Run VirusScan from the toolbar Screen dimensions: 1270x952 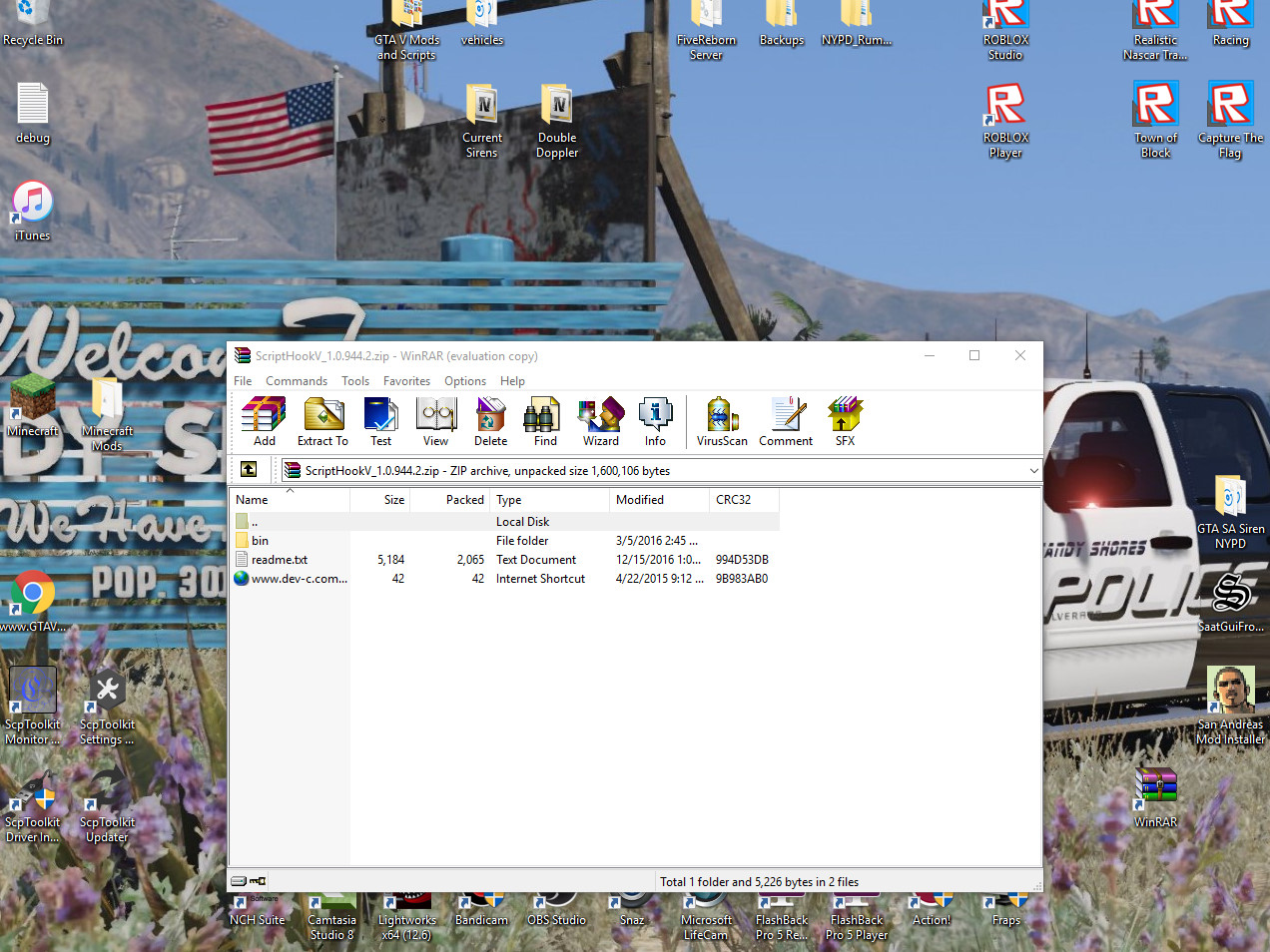point(722,421)
